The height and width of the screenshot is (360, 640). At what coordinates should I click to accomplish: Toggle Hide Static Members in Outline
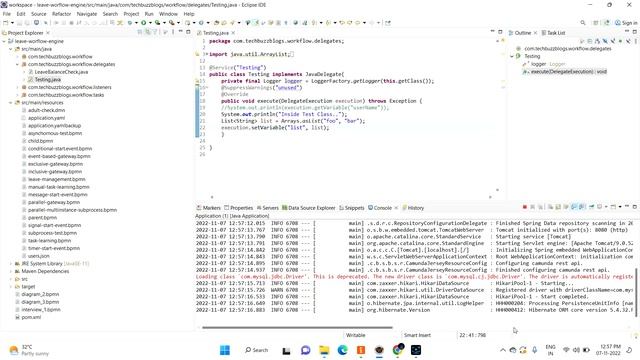[x=613, y=41]
